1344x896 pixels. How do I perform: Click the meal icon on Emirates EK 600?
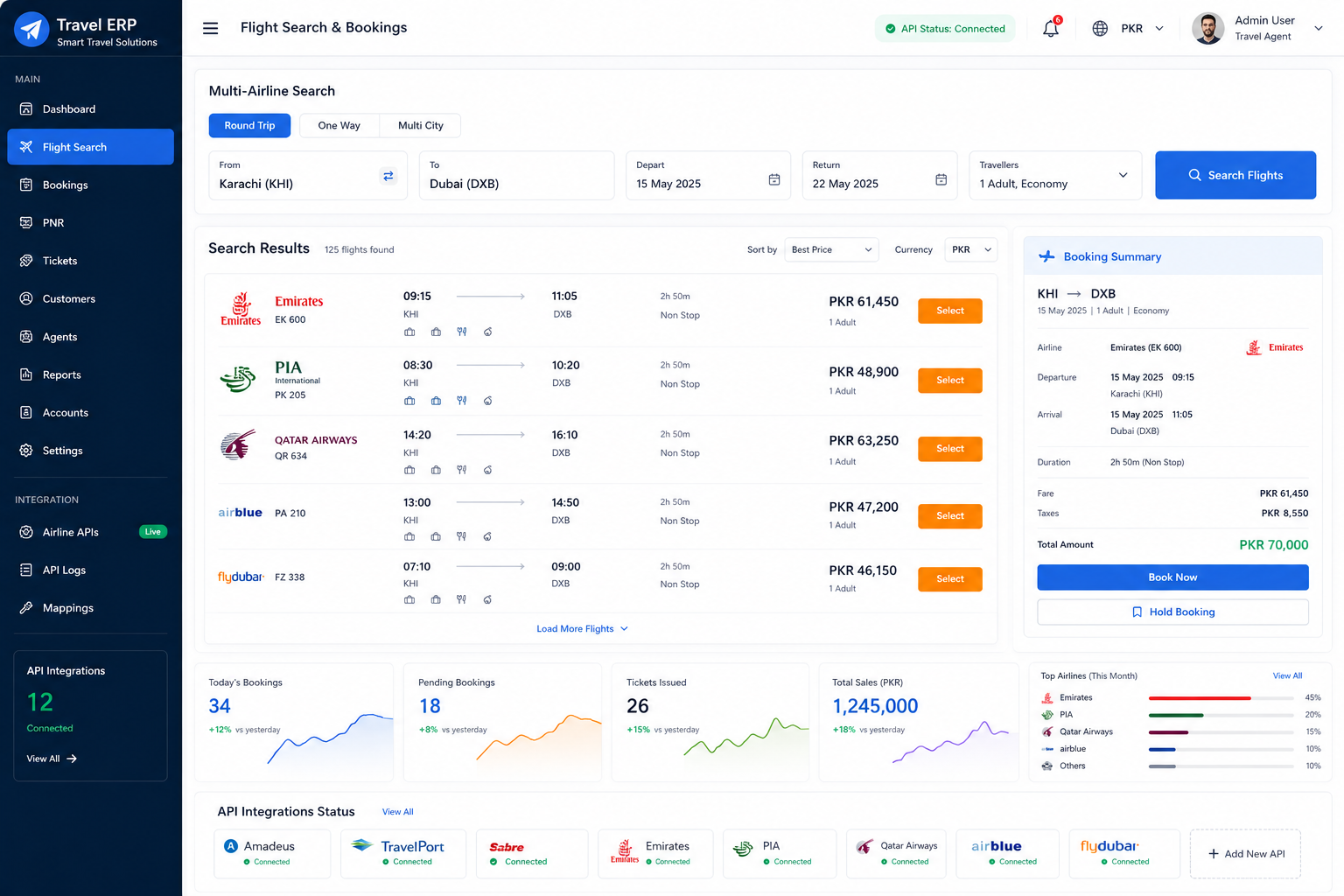461,332
